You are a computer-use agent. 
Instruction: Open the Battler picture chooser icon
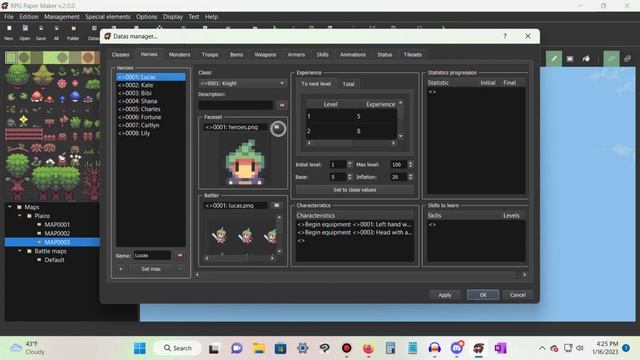click(277, 205)
